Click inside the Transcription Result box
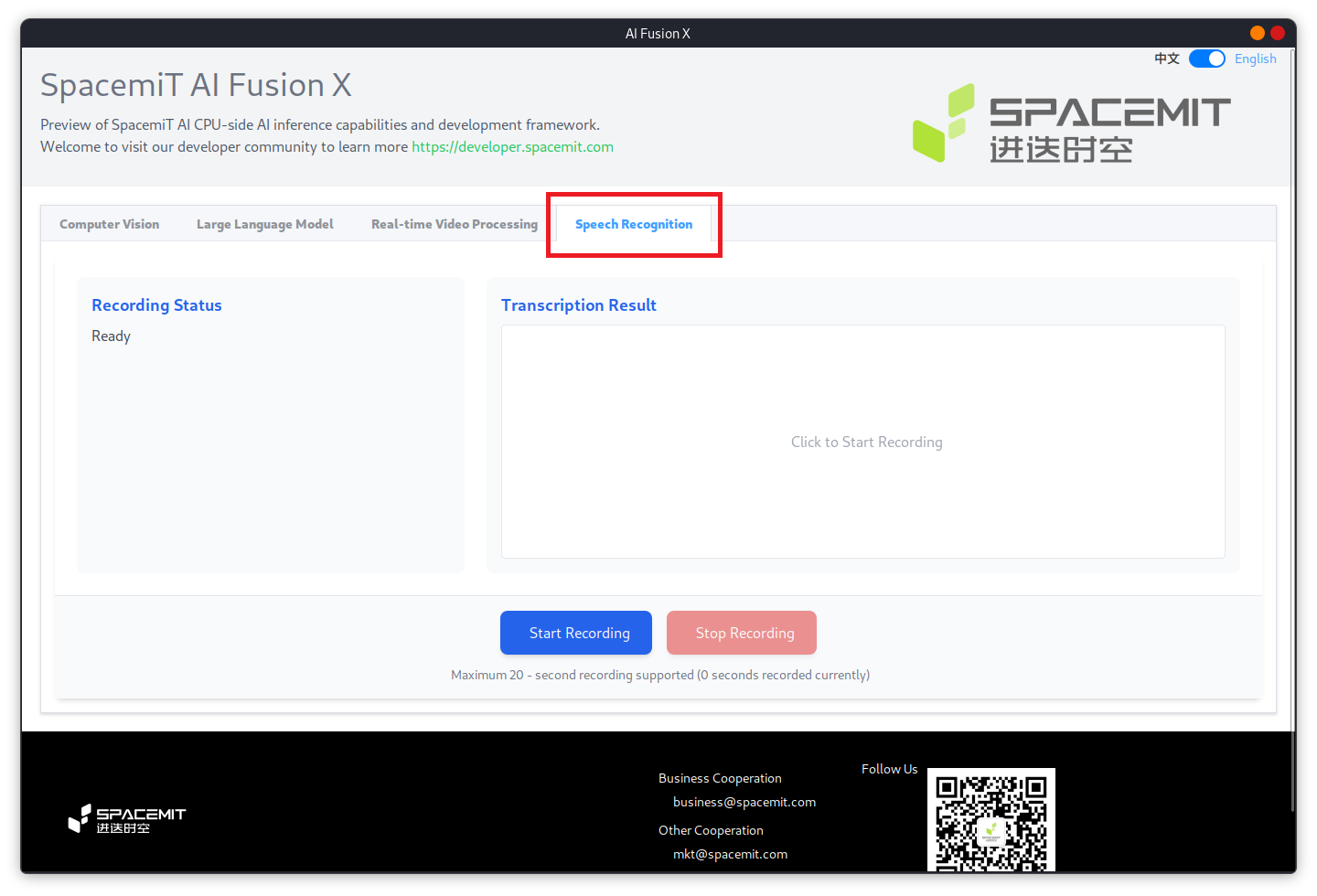This screenshot has height=896, width=1317. tap(863, 442)
